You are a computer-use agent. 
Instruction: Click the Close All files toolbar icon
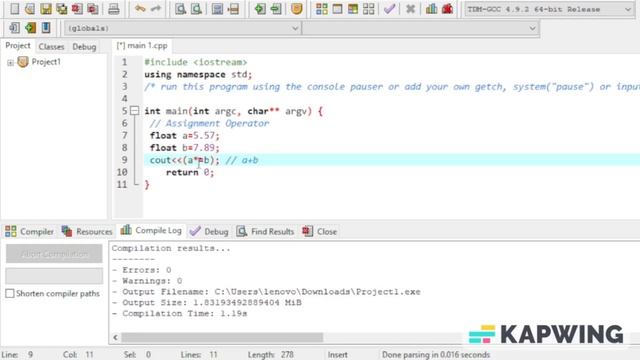[x=93, y=9]
